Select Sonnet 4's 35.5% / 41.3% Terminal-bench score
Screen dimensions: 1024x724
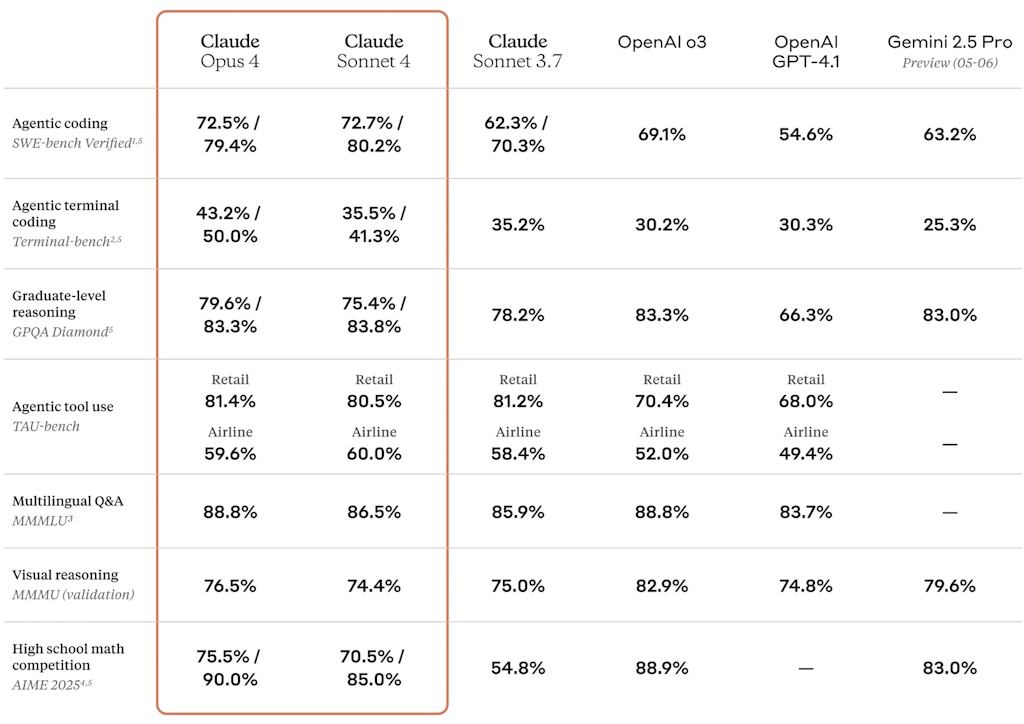click(374, 224)
